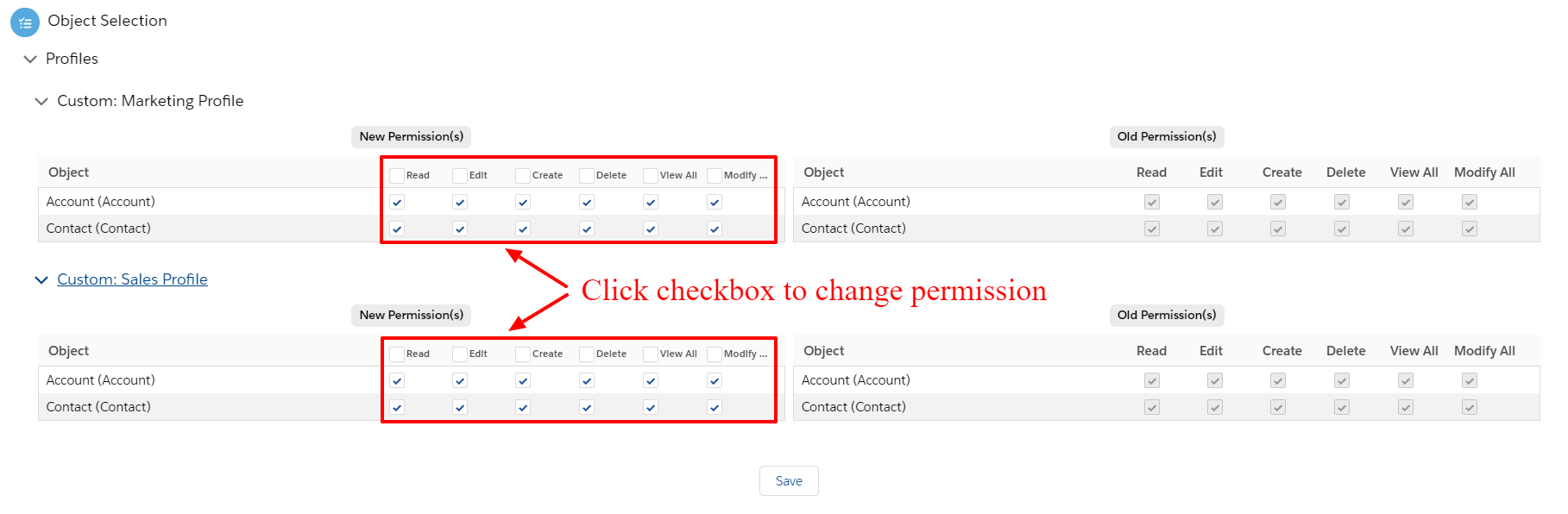Uncheck Contact Create permission in Sales Profile
The width and height of the screenshot is (1568, 514).
pyautogui.click(x=523, y=407)
